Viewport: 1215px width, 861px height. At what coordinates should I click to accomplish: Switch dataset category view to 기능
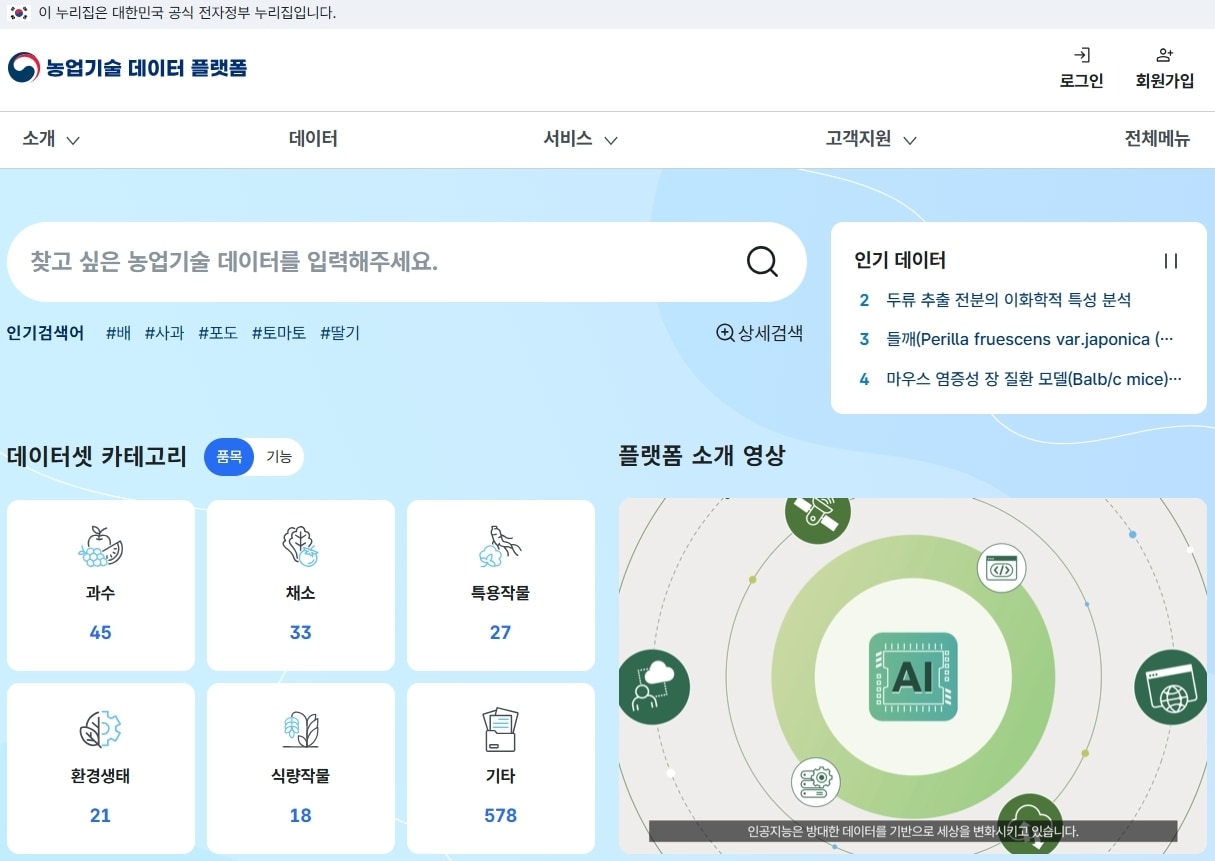point(279,457)
